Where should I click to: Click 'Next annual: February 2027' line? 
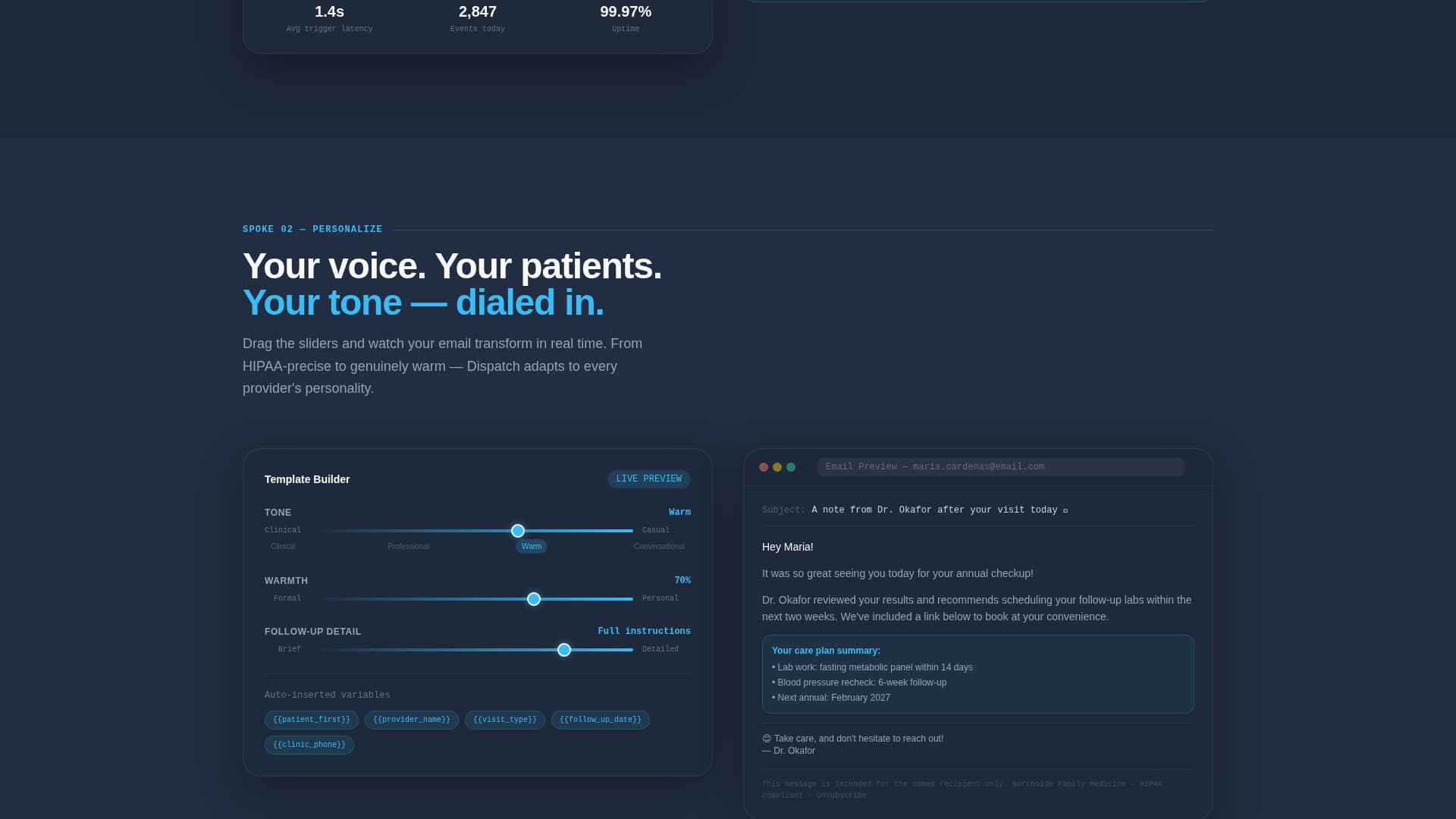[831, 698]
